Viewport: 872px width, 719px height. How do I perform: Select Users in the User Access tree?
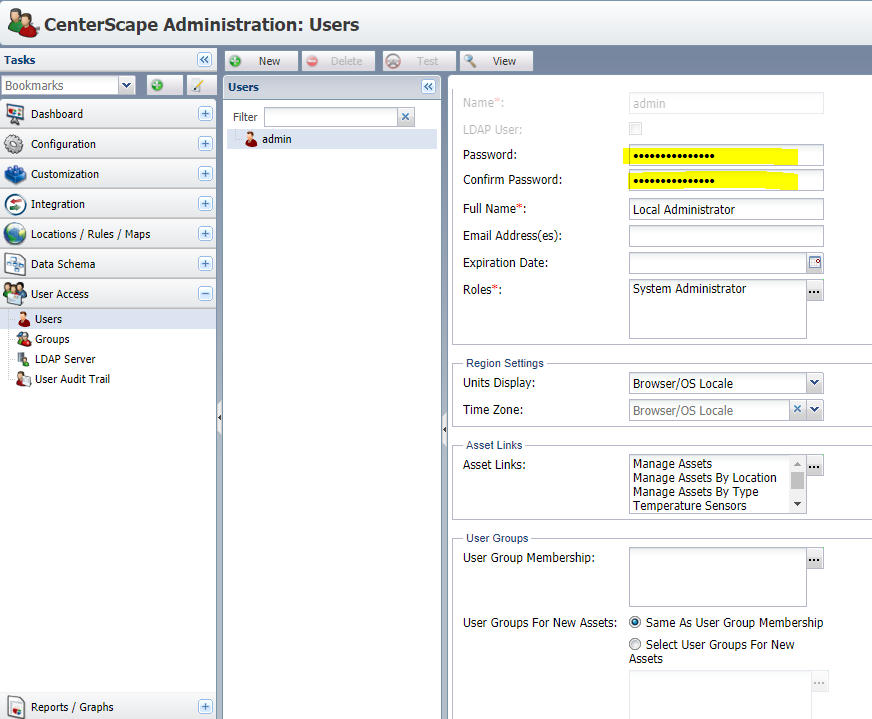tap(108, 319)
